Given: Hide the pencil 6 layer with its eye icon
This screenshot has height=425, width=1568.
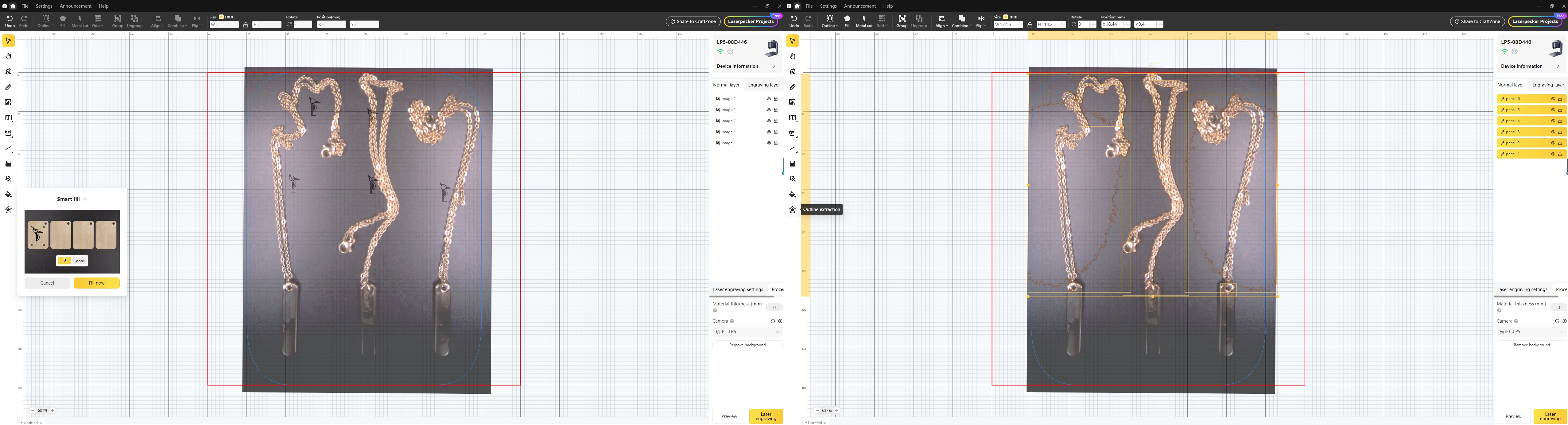Looking at the screenshot, I should pos(1553,98).
